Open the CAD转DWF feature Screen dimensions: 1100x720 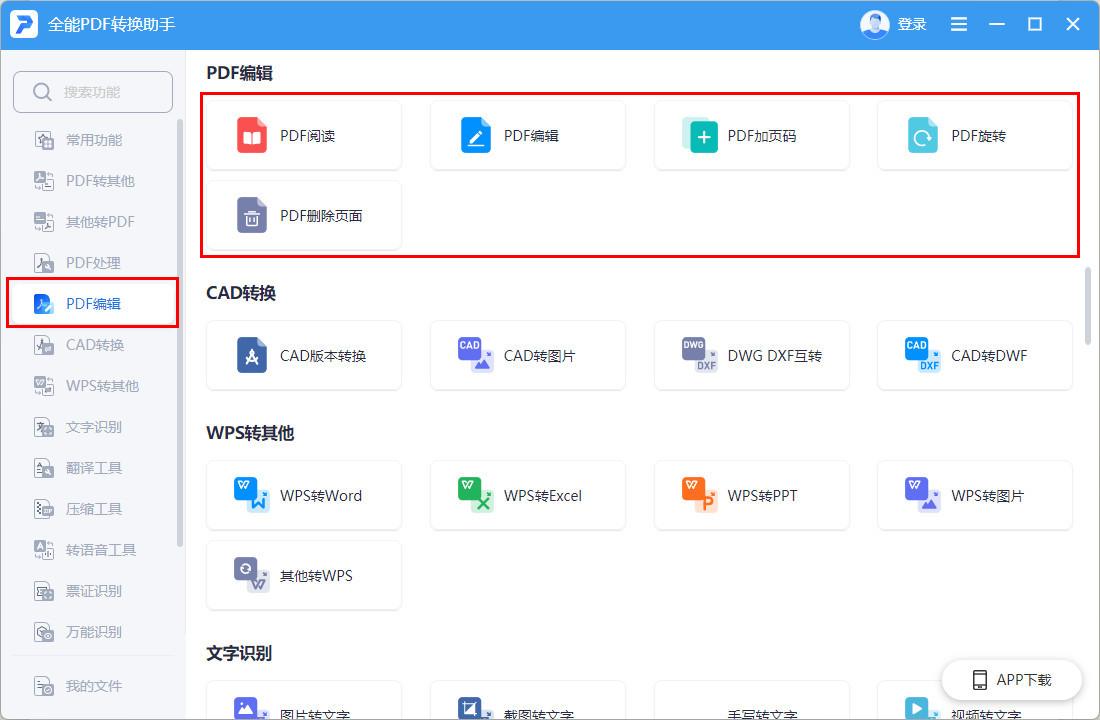(x=975, y=355)
